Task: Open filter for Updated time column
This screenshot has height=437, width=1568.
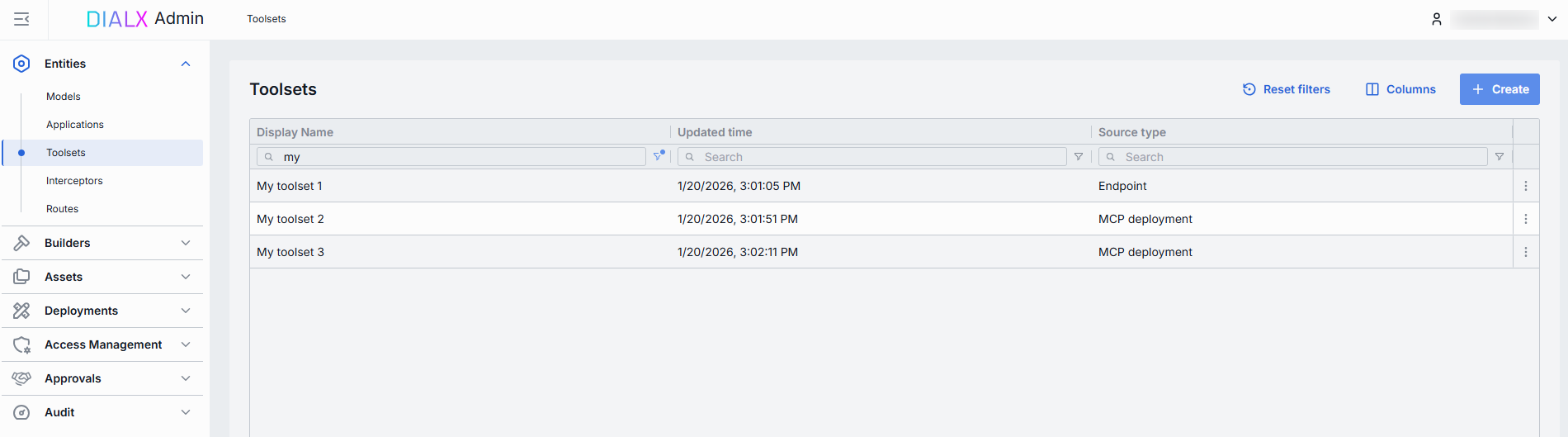Action: click(x=1079, y=157)
